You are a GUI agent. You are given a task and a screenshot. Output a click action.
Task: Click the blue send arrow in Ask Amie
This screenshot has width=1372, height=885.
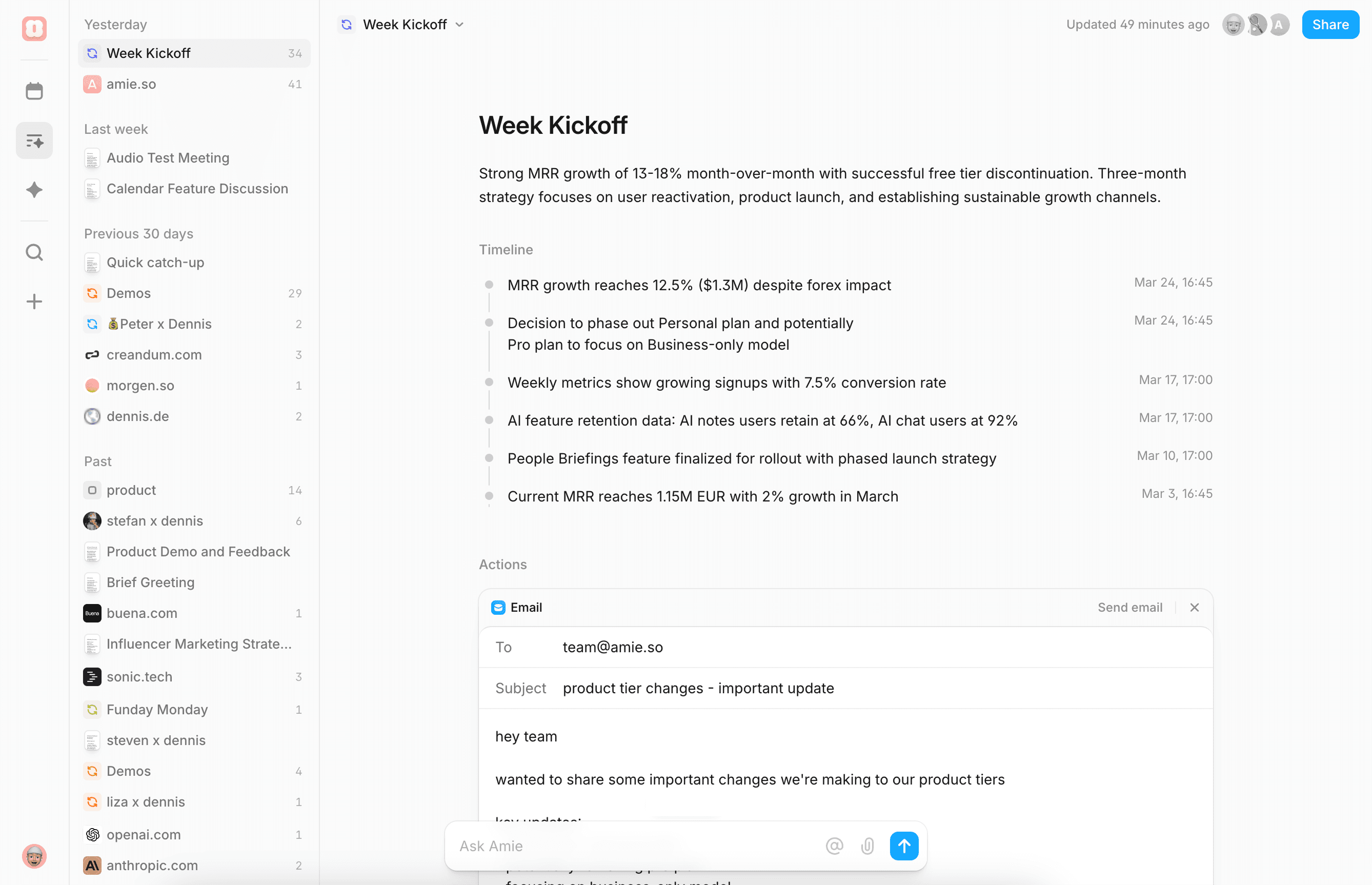point(904,846)
